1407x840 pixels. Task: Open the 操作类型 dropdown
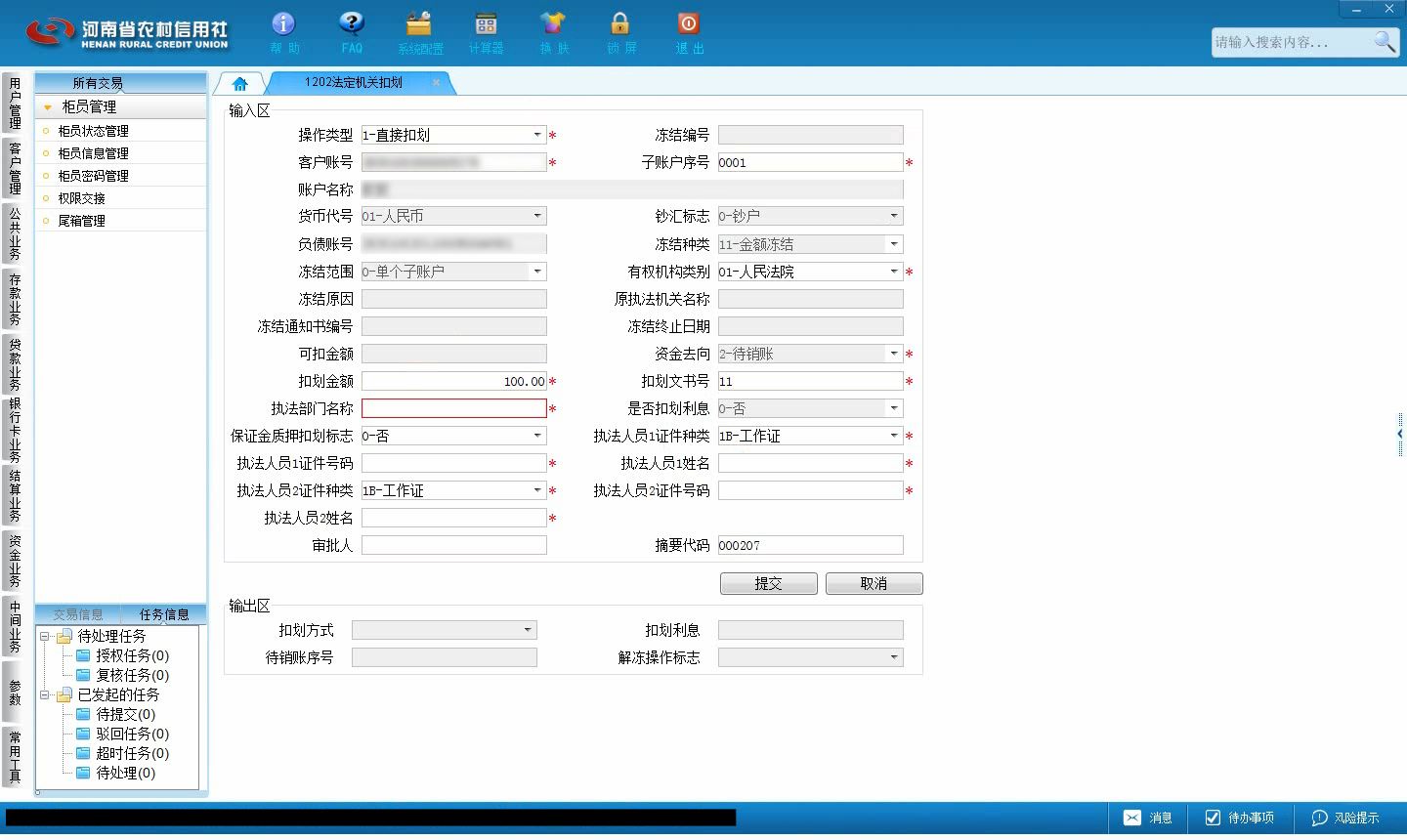(537, 135)
